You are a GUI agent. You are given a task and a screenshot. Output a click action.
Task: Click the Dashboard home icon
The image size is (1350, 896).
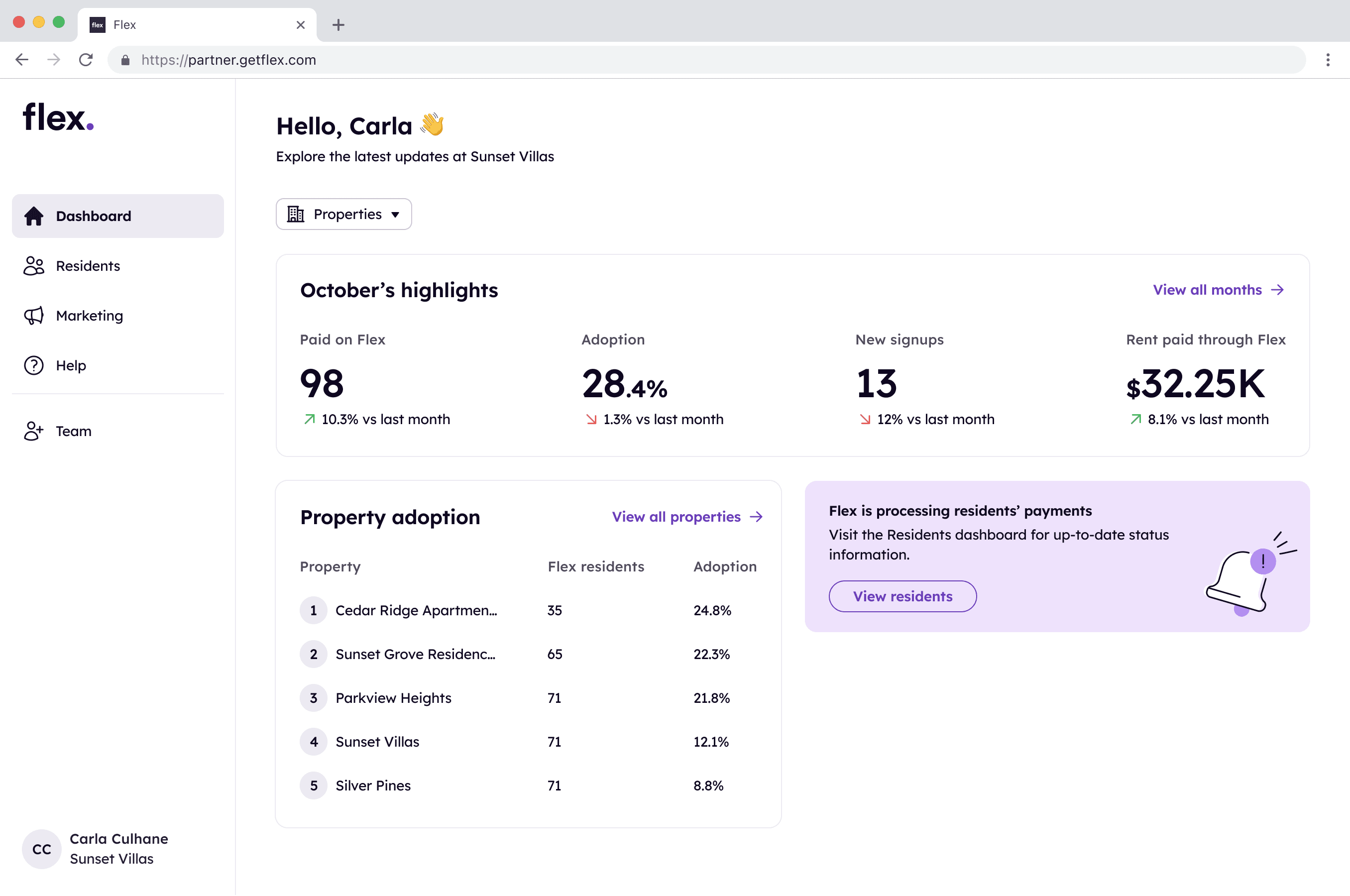(x=34, y=216)
